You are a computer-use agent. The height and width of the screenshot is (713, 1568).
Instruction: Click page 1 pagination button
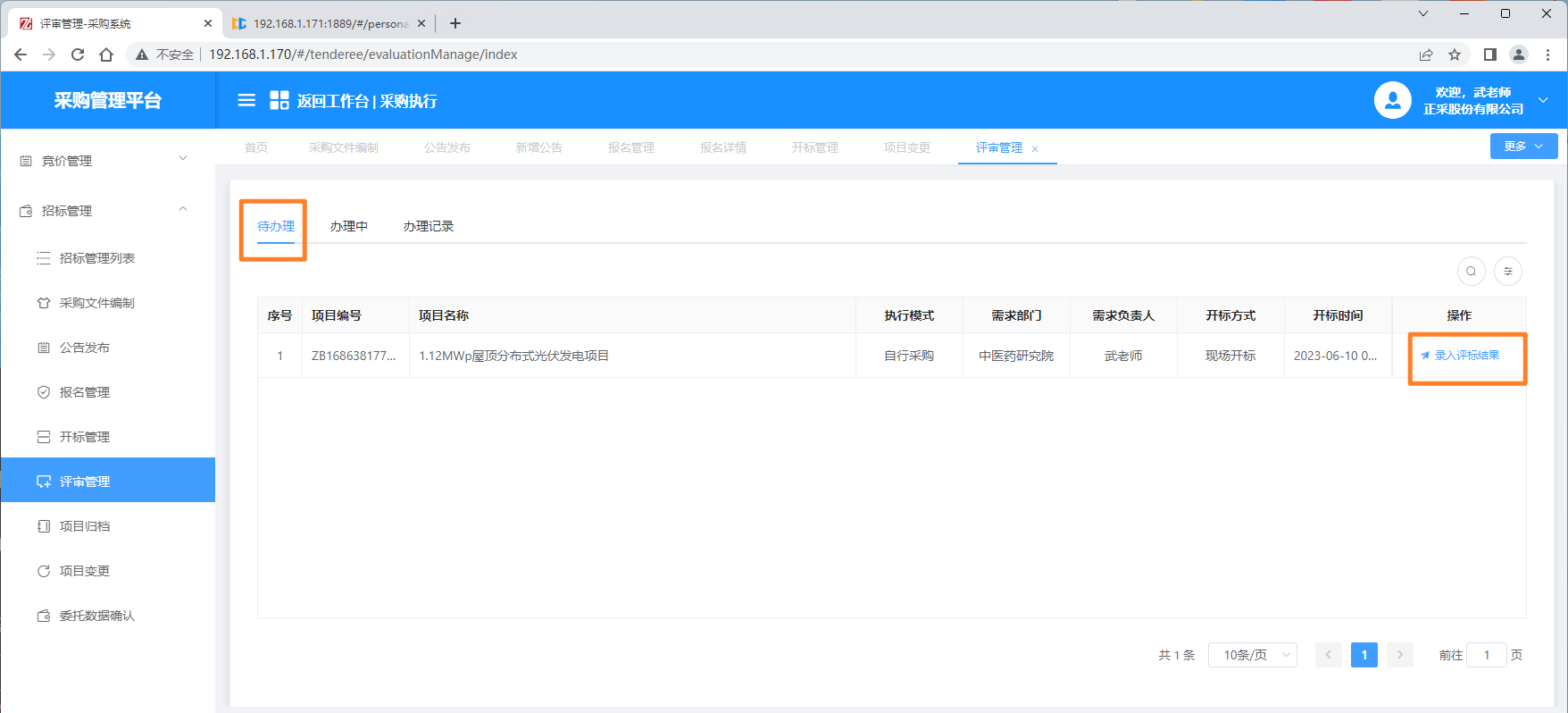(1364, 655)
